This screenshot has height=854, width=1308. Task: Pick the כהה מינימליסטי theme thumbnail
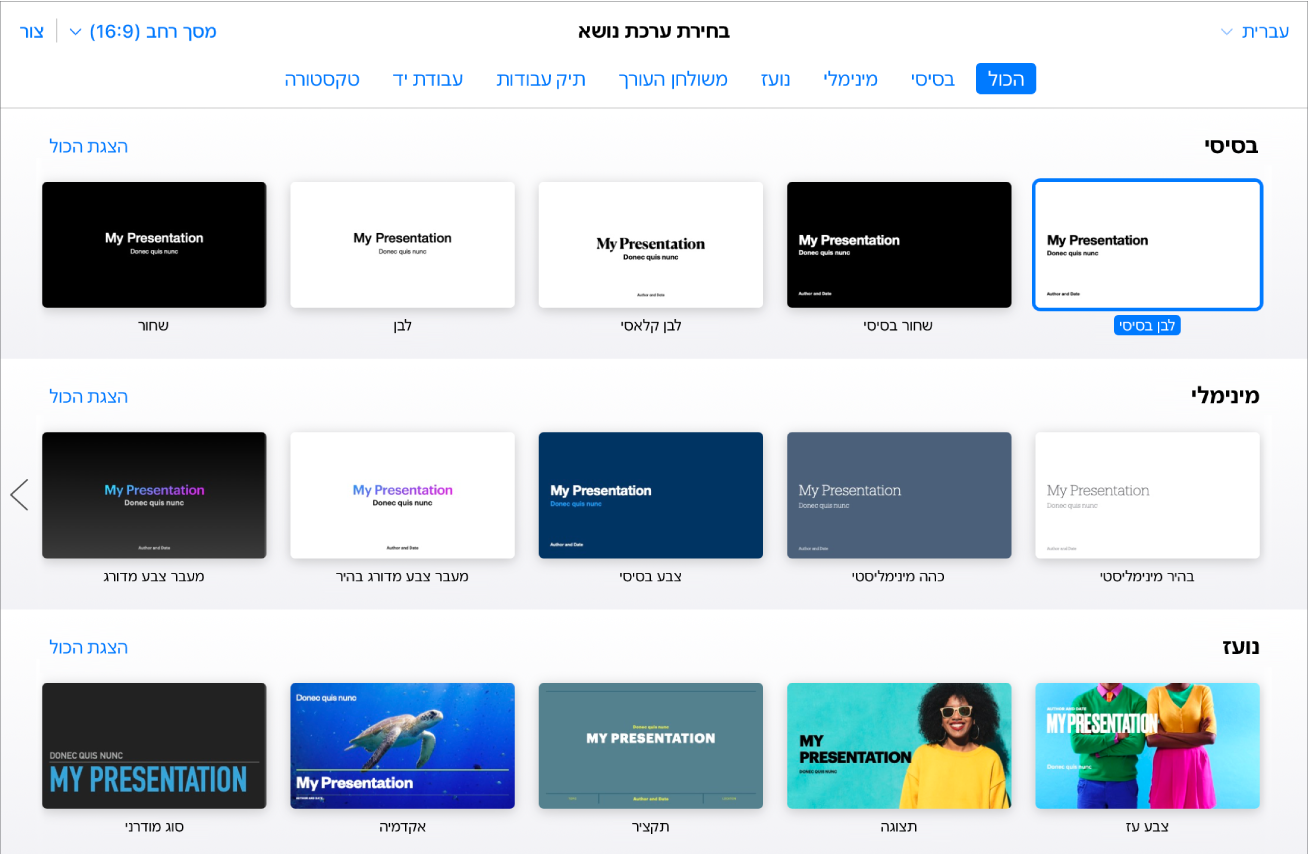tap(899, 495)
